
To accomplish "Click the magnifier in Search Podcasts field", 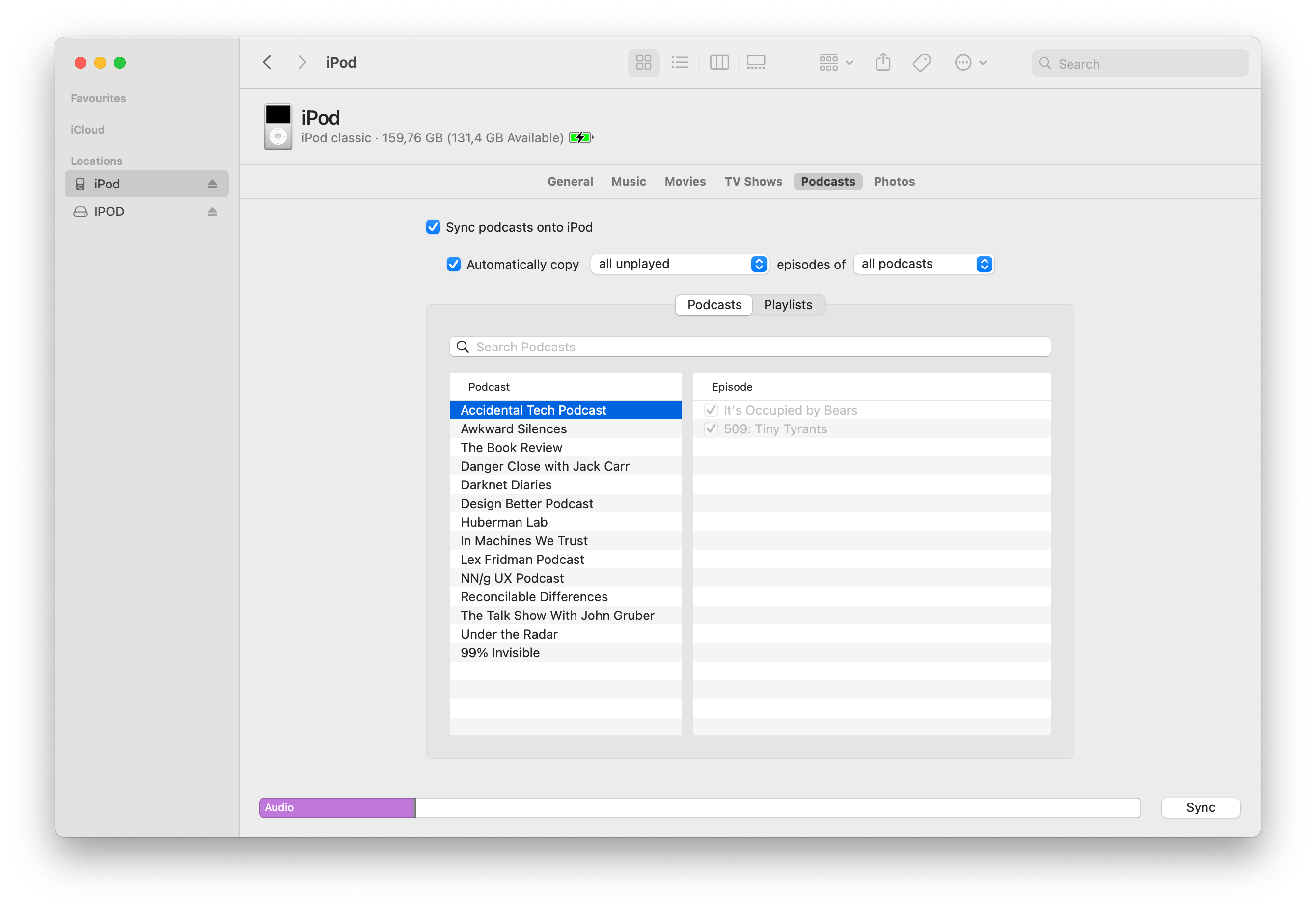I will click(x=463, y=347).
